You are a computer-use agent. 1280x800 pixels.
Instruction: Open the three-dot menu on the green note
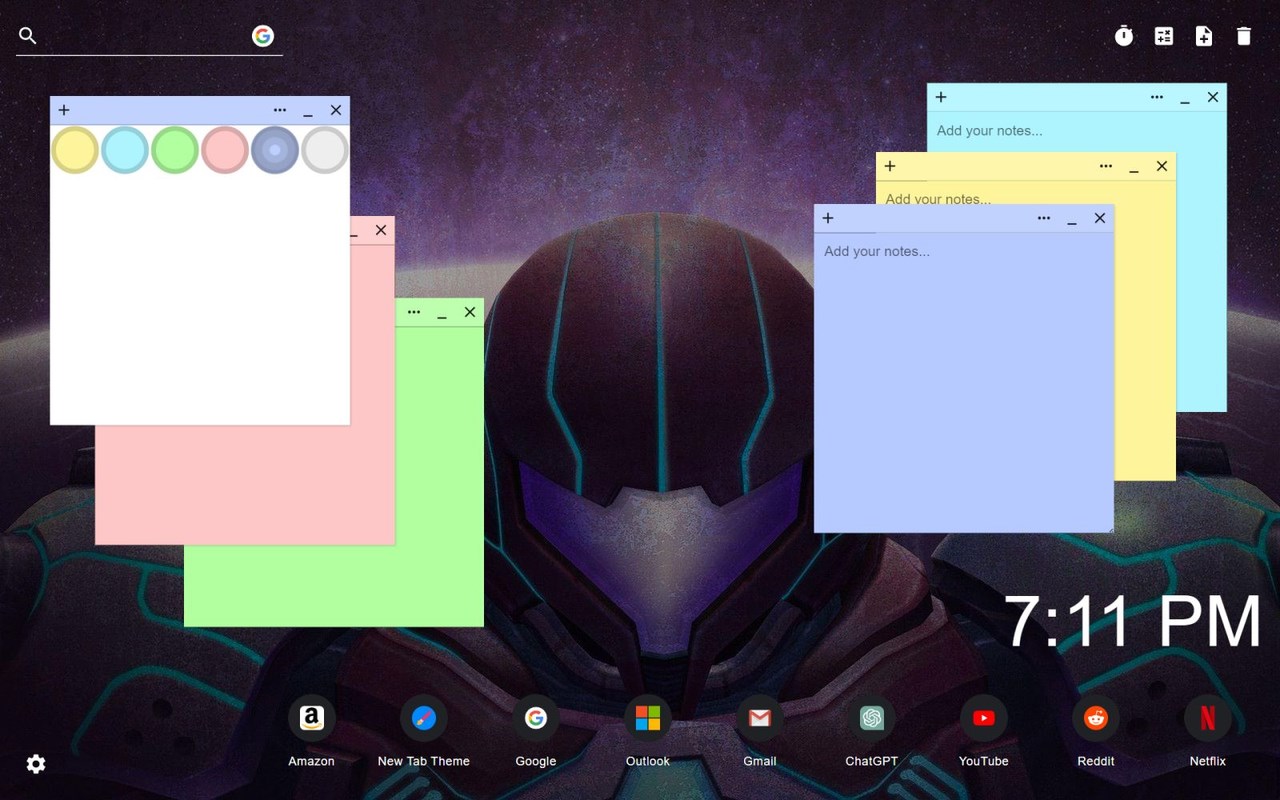[414, 312]
